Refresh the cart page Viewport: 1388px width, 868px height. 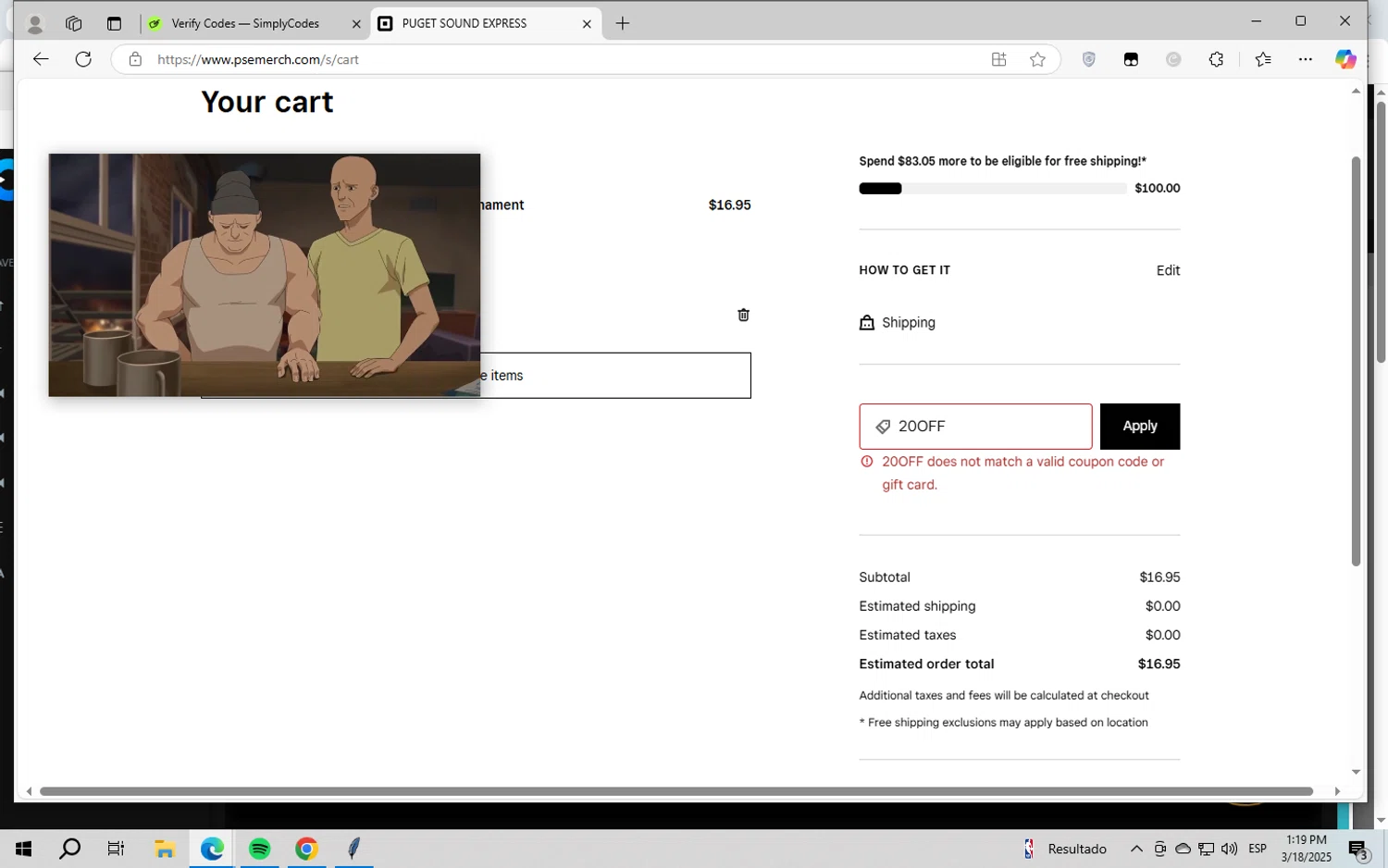point(83,59)
